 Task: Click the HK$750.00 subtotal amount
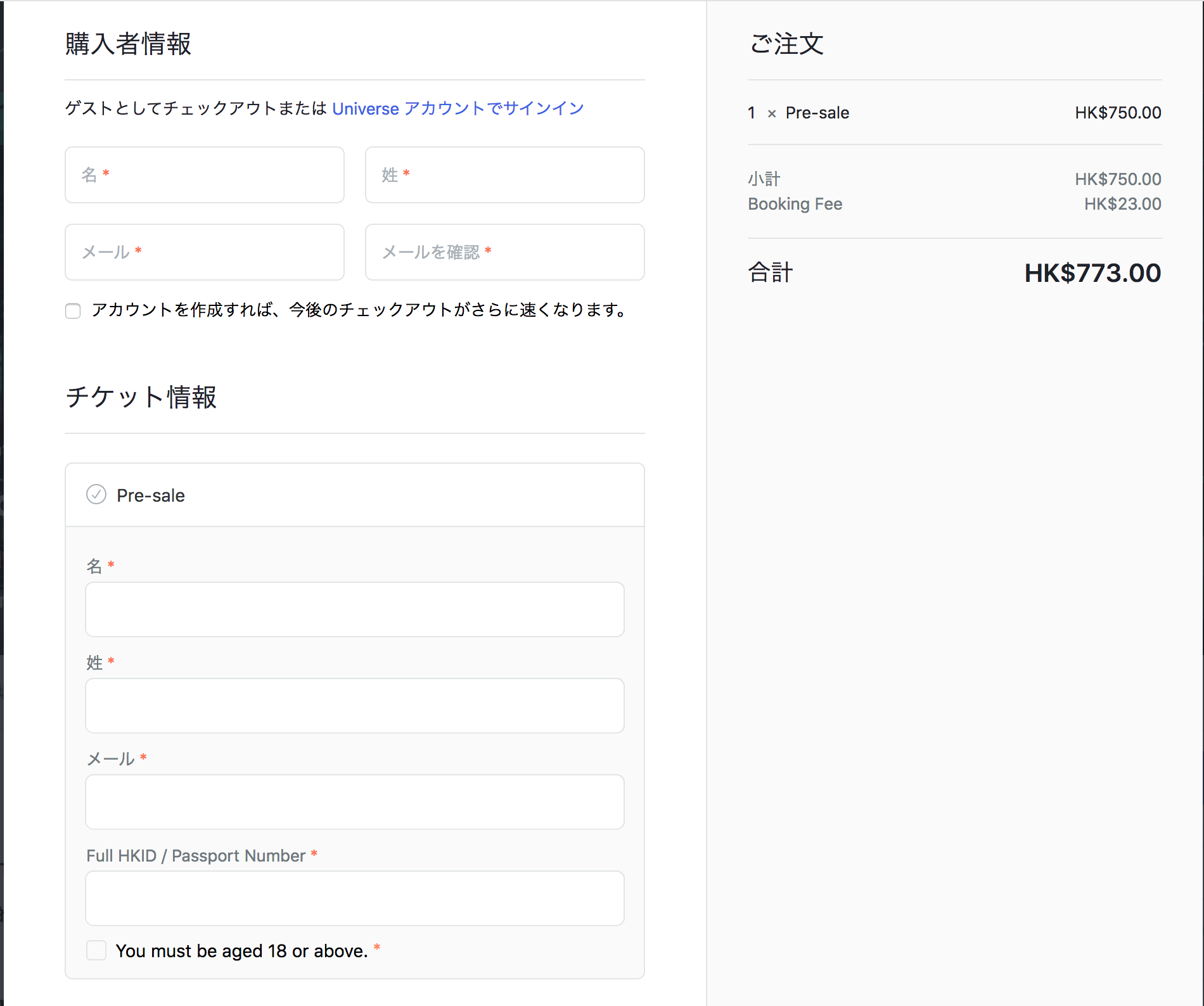tap(1118, 179)
